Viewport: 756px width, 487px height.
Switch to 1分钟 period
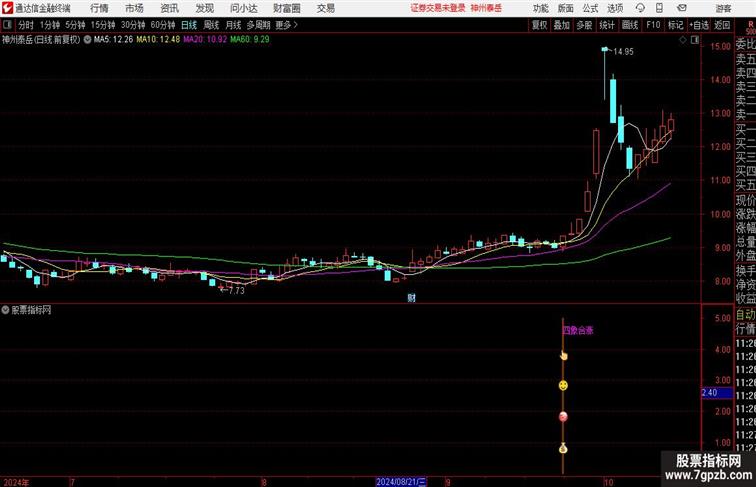coord(50,25)
